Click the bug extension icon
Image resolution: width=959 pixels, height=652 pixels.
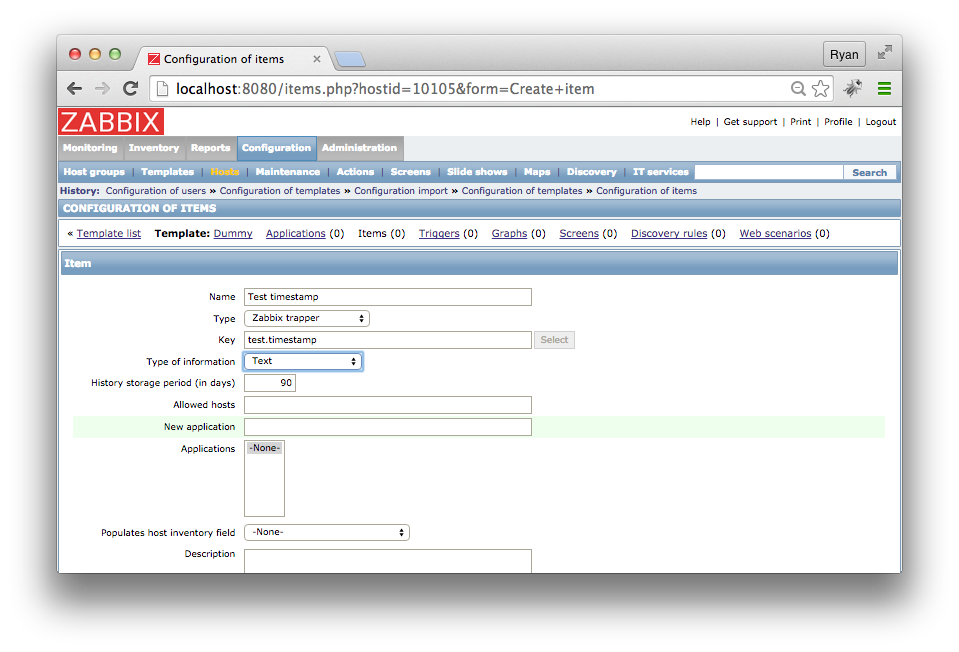(853, 89)
